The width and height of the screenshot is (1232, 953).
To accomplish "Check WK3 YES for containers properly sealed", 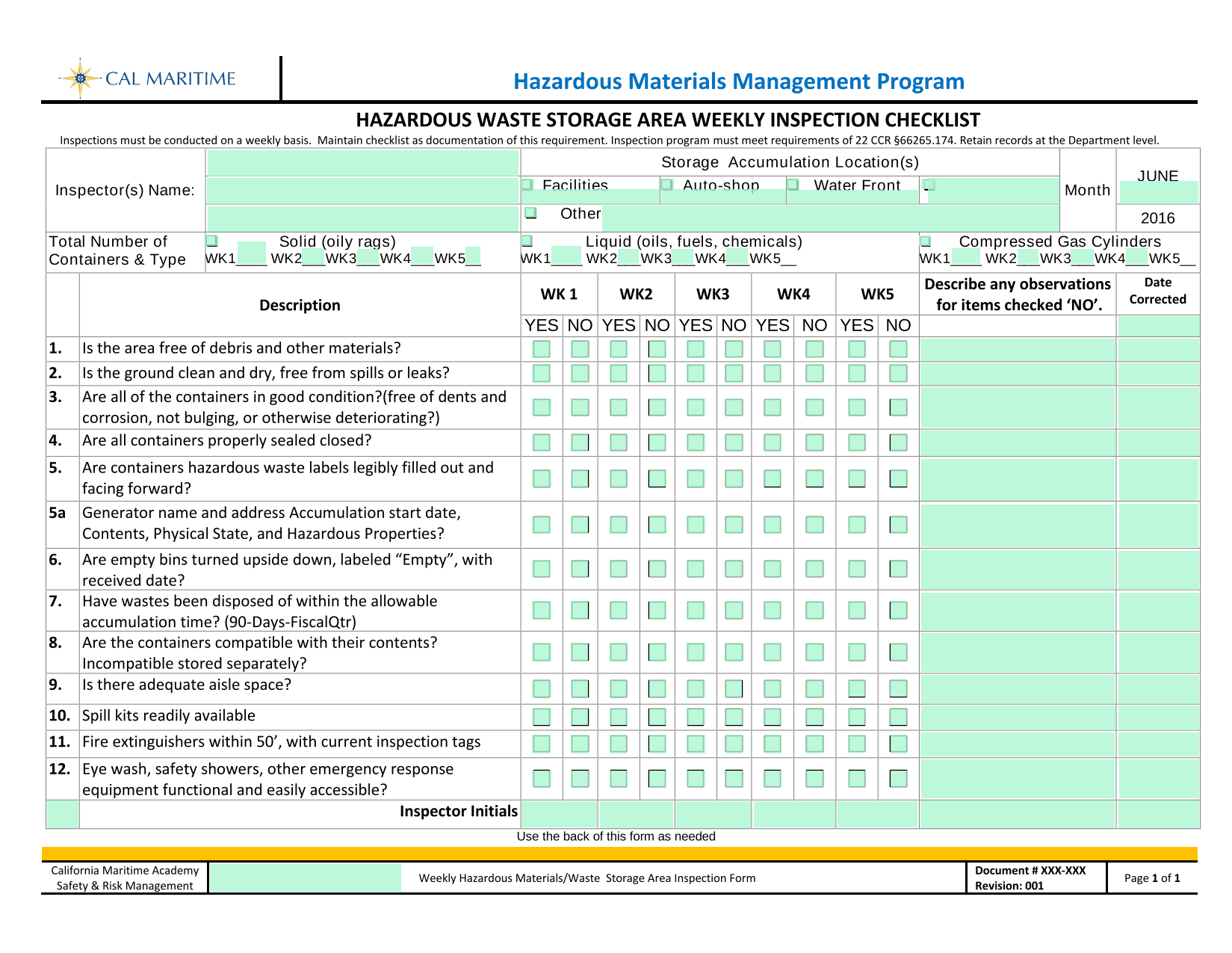I will 696,442.
